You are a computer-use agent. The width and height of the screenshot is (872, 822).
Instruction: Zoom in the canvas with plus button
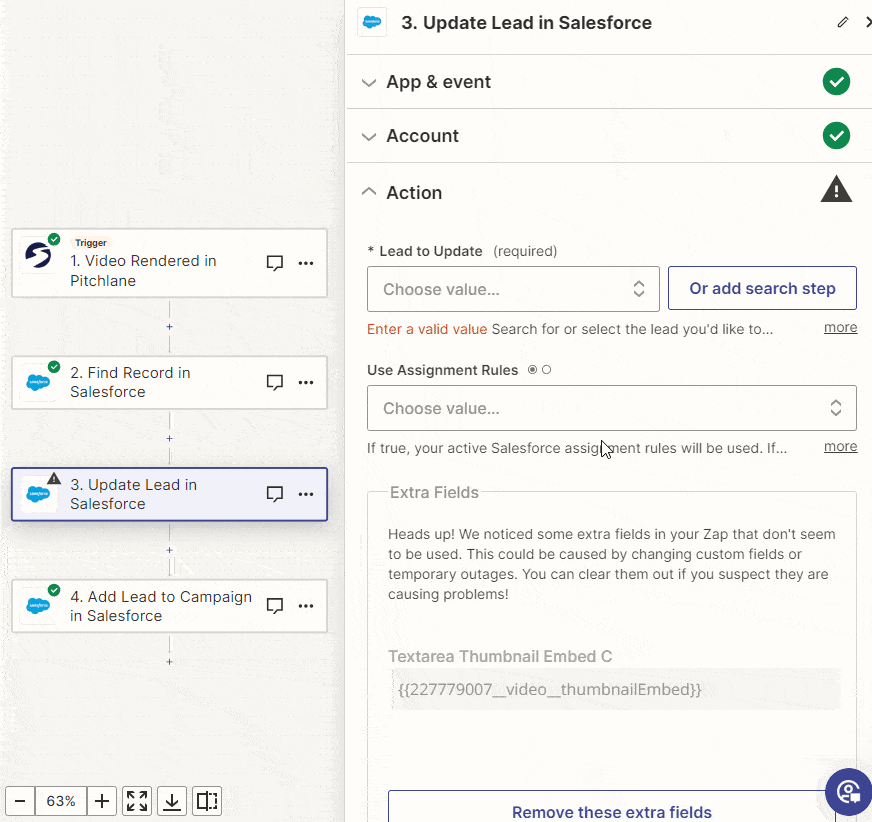pos(102,801)
